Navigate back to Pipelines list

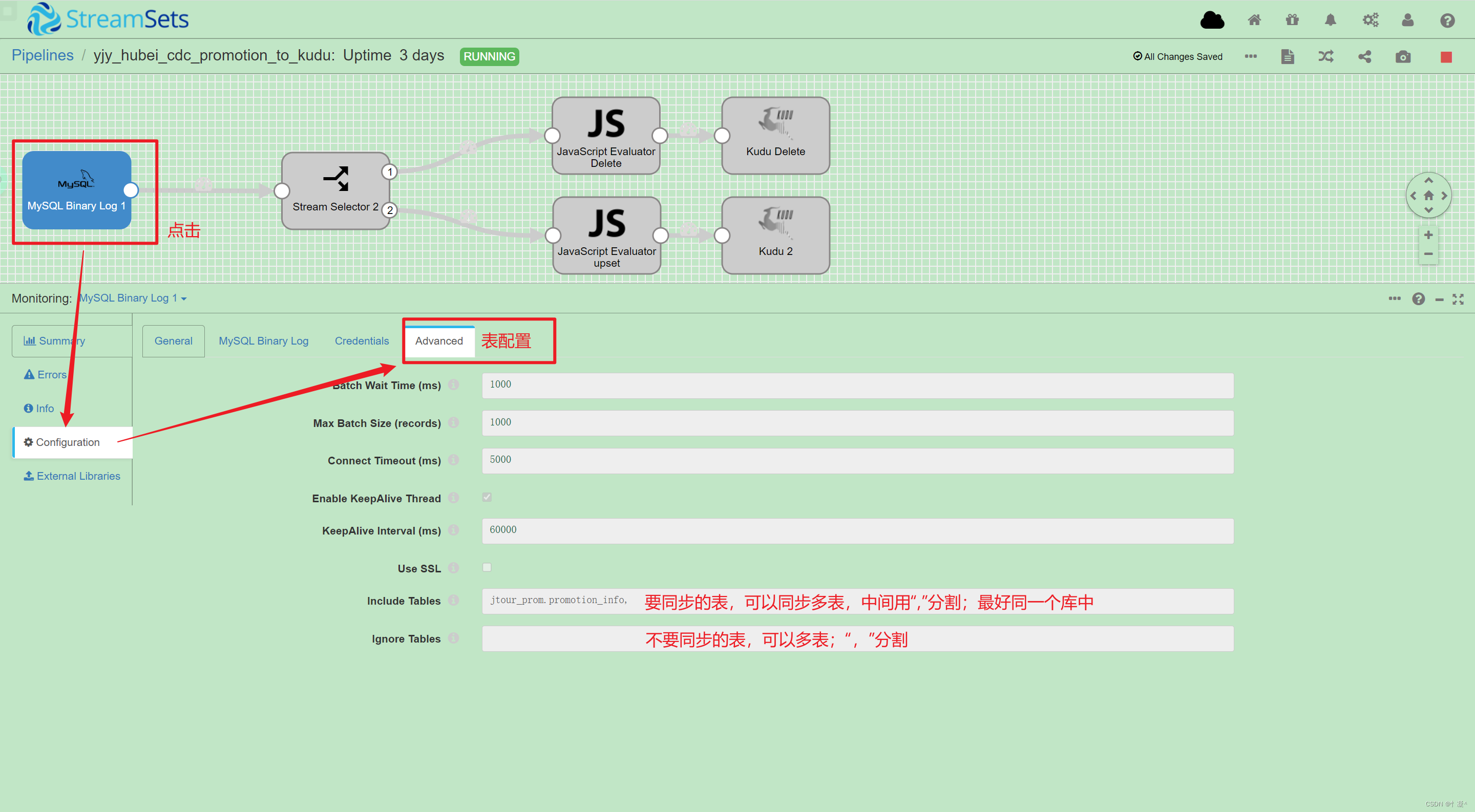(43, 55)
